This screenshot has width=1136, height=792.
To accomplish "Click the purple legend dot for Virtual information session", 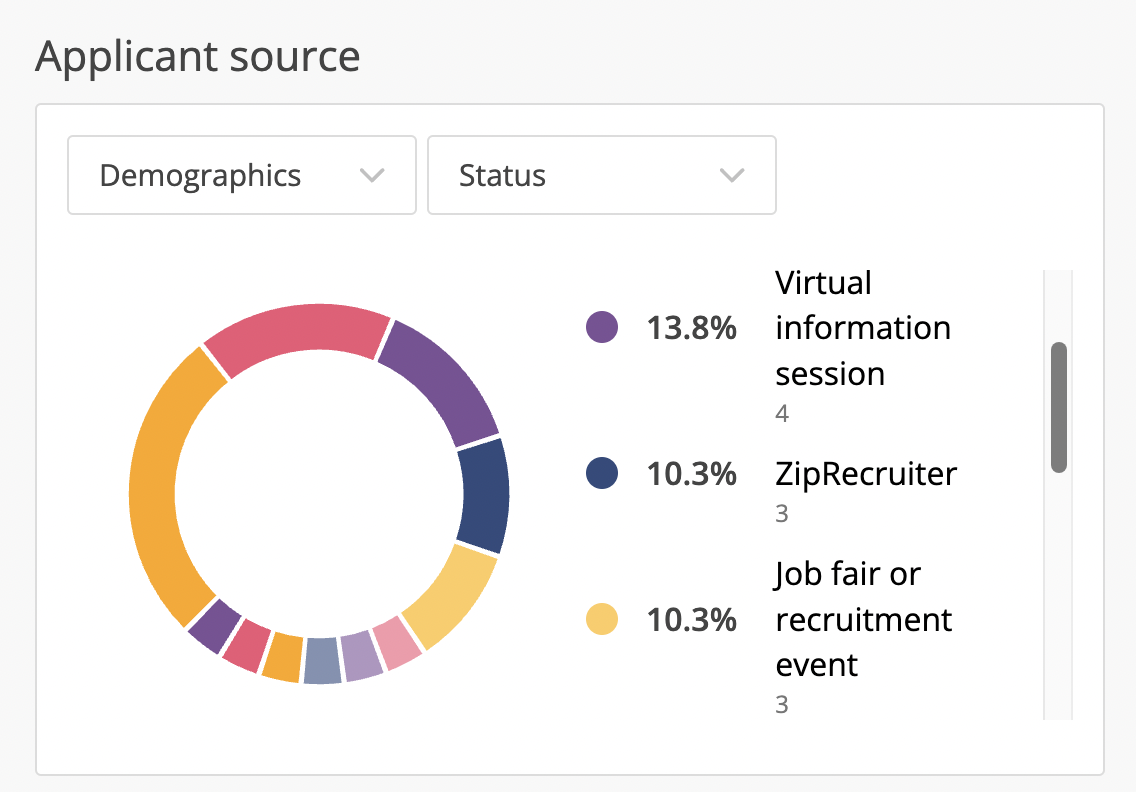I will (x=601, y=327).
